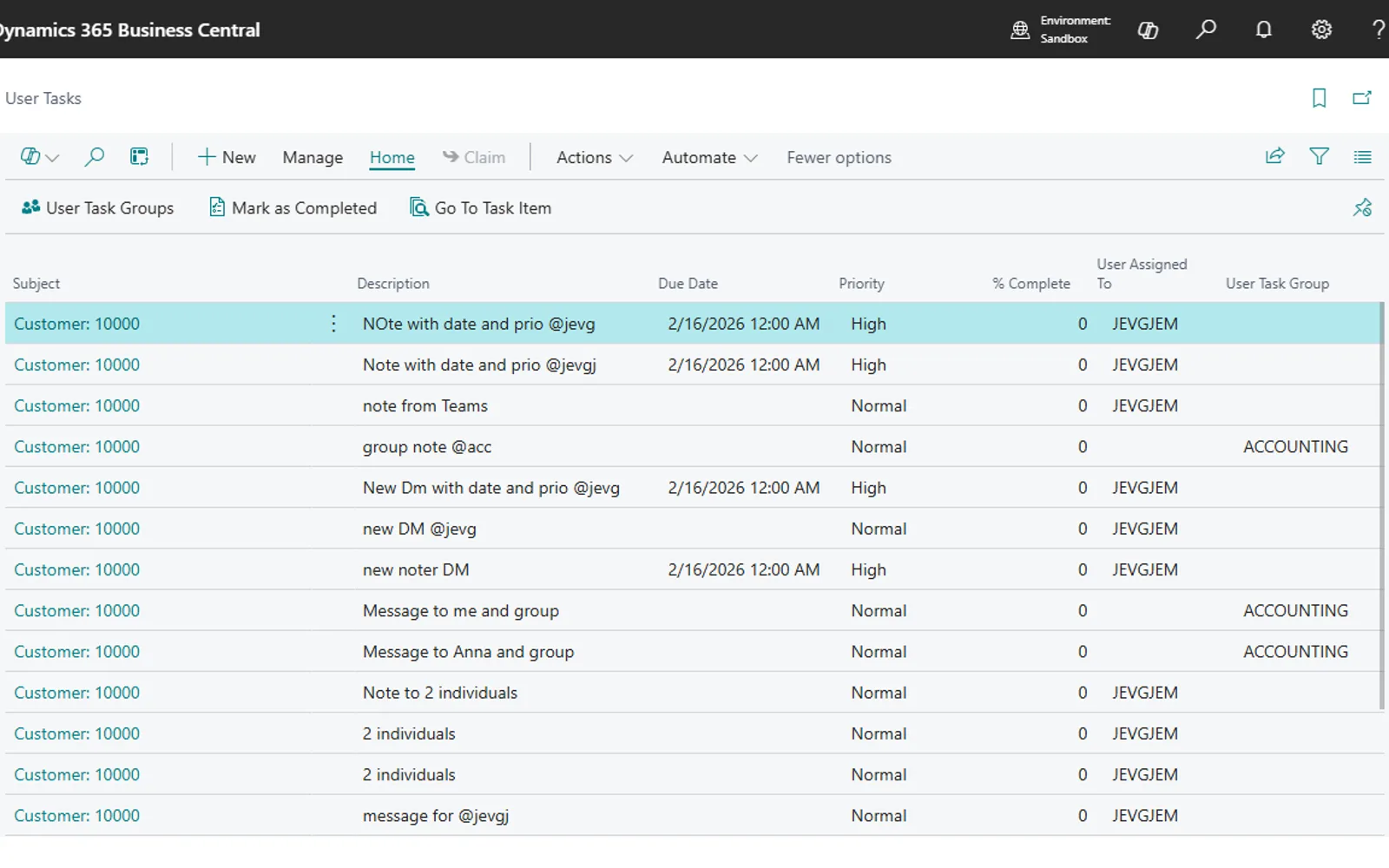Open the analysis mode icon in the toolbar
The width and height of the screenshot is (1389, 868).
[139, 156]
